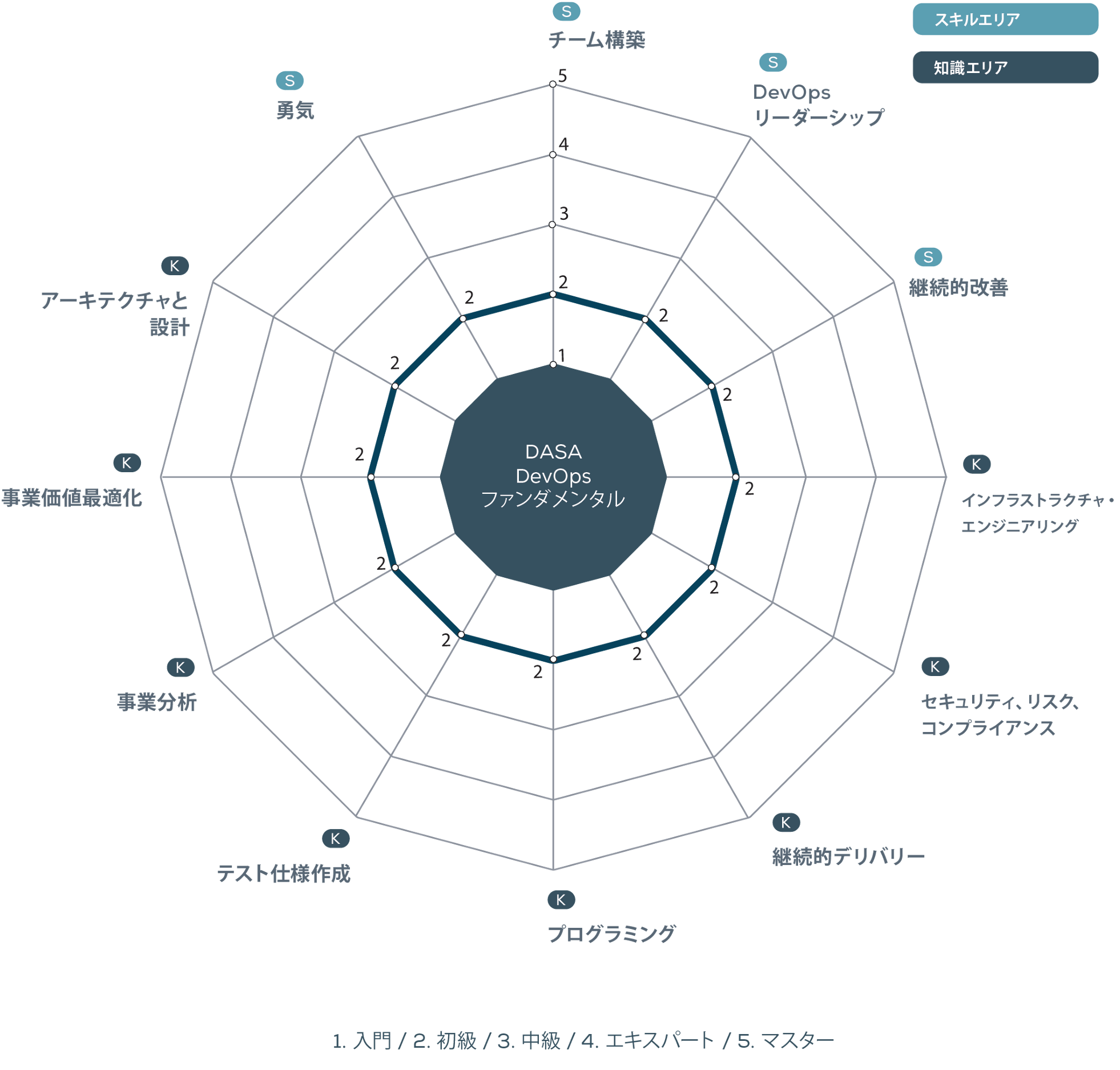Click the K badge above テスト仕様作成

pos(335,838)
